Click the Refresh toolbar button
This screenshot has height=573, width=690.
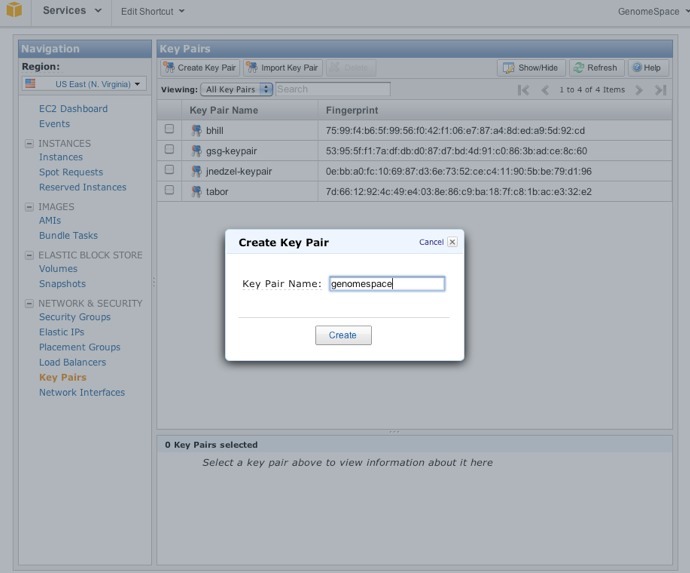tap(595, 68)
